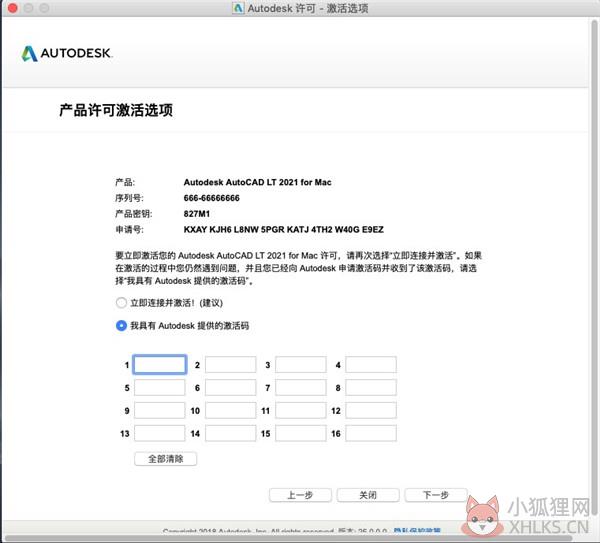This screenshot has width=600, height=543.
Task: Click the 产品许可激活选项 heading
Action: coord(116,110)
